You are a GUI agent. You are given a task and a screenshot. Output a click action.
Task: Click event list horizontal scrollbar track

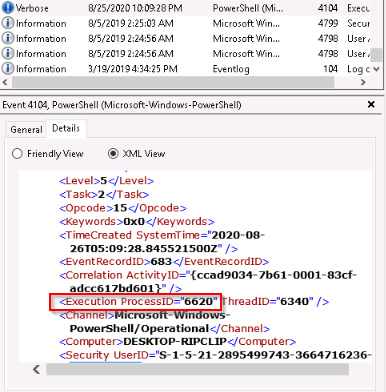173,82
